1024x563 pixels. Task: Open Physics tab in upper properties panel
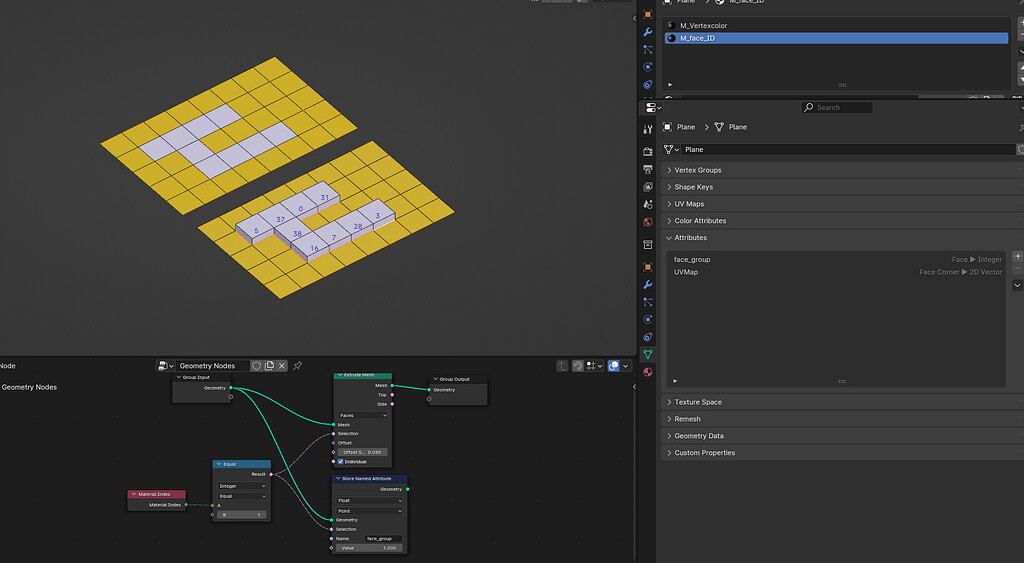point(648,67)
